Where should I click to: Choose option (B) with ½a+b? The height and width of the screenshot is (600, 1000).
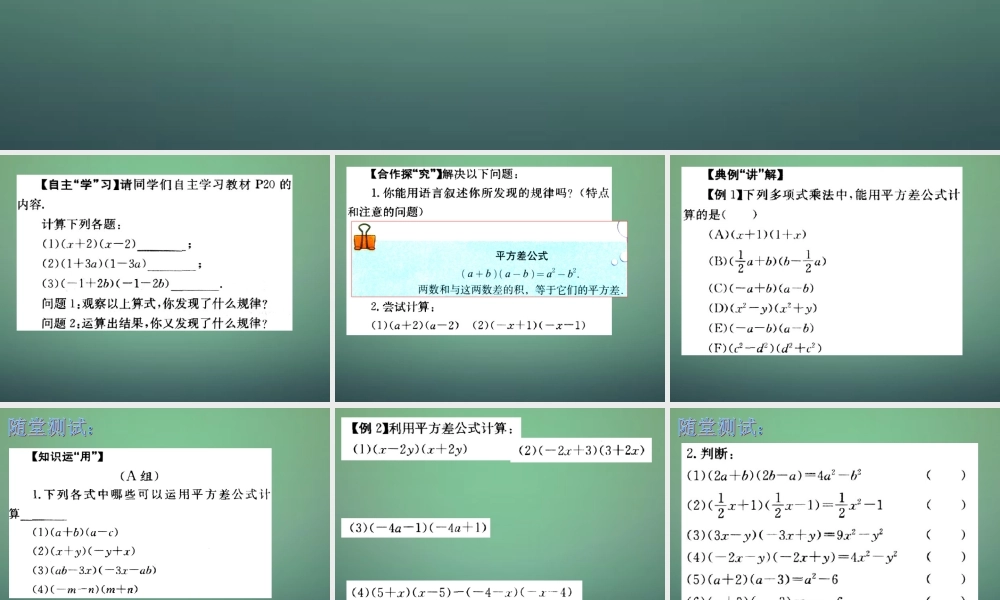pyautogui.click(x=767, y=261)
